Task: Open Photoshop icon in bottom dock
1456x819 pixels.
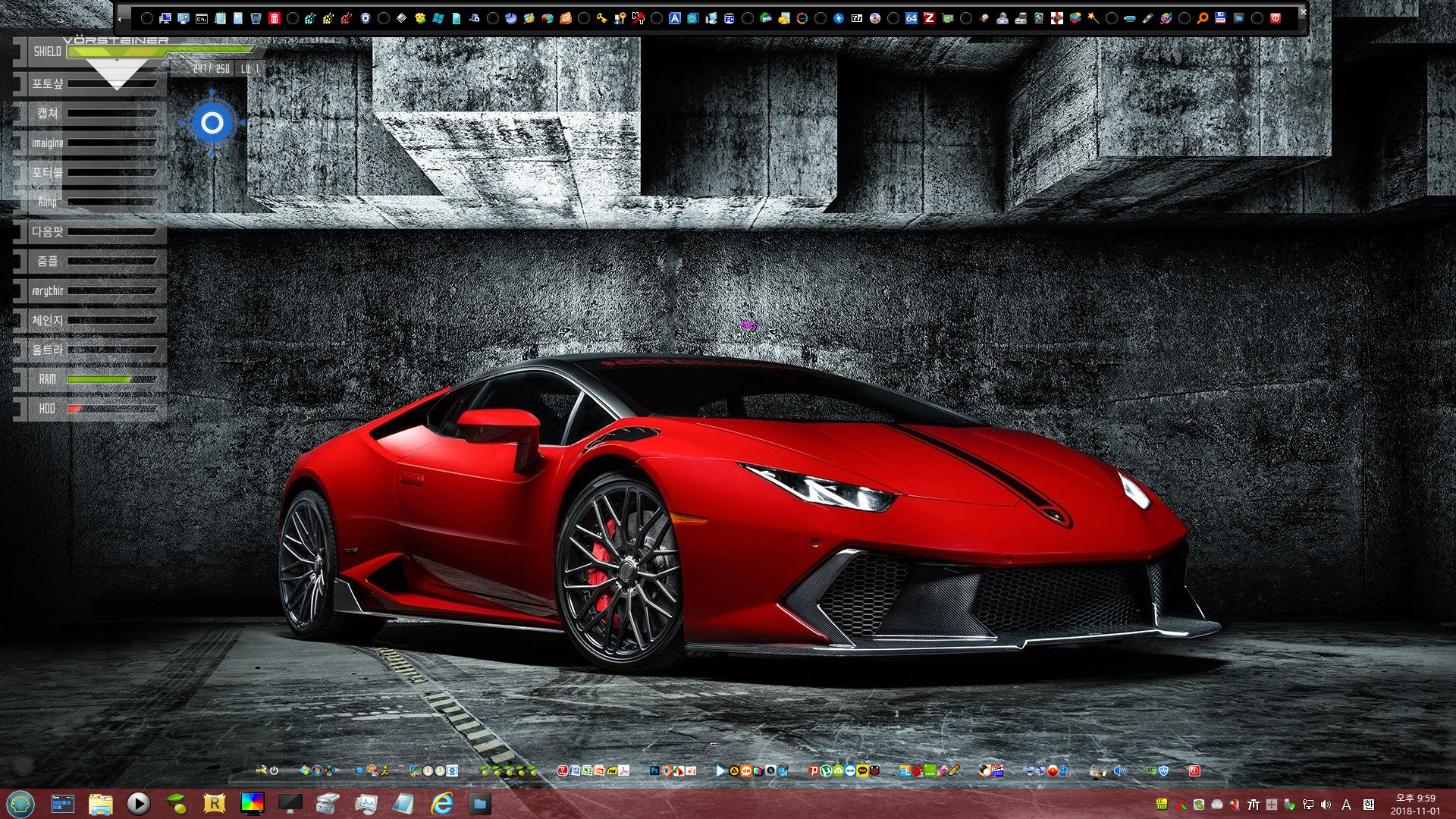Action: [654, 770]
